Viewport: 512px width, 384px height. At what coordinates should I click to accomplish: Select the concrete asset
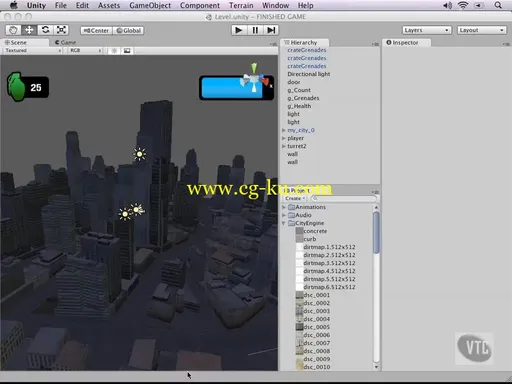pos(315,231)
